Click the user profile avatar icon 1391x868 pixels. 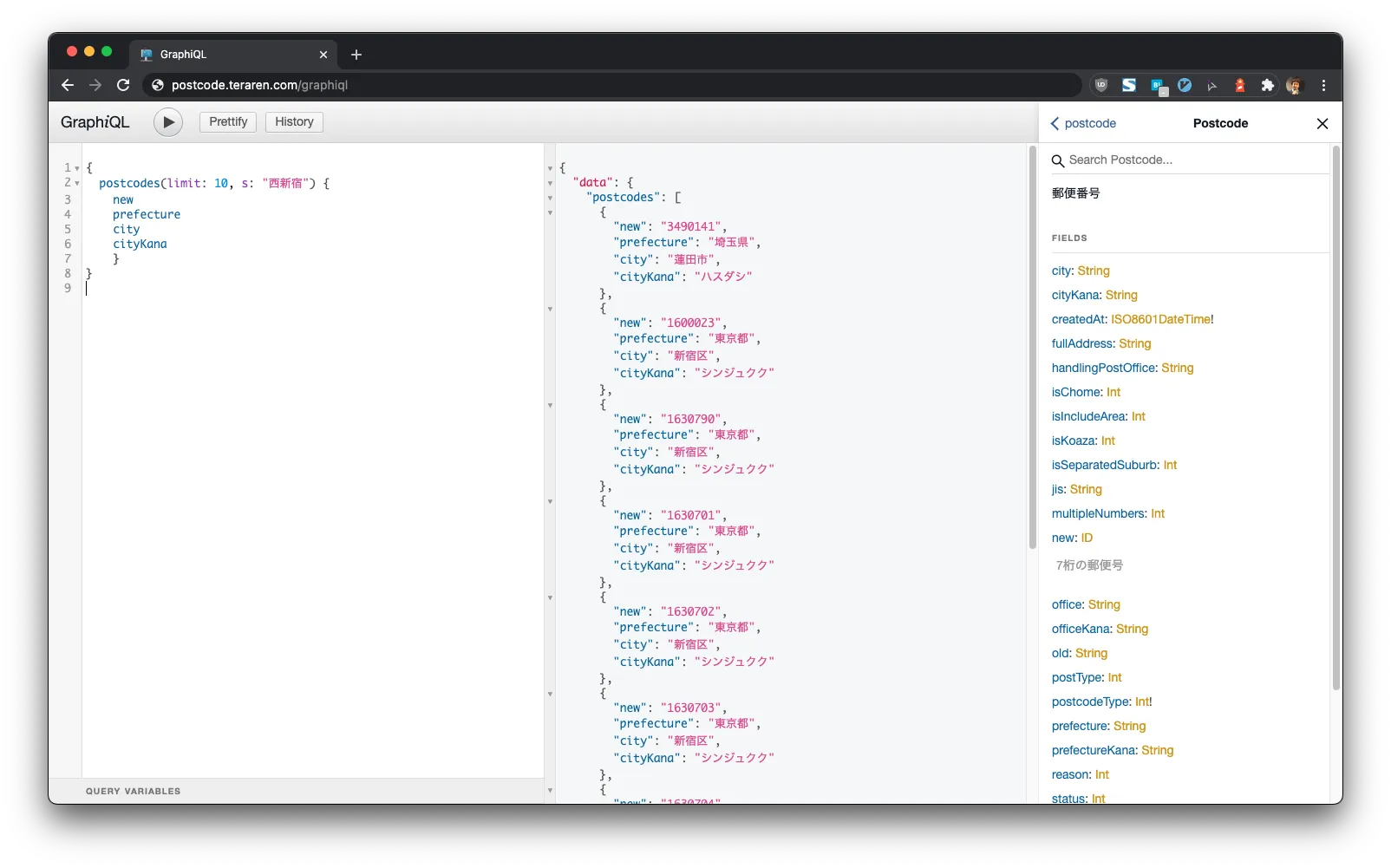click(1295, 85)
